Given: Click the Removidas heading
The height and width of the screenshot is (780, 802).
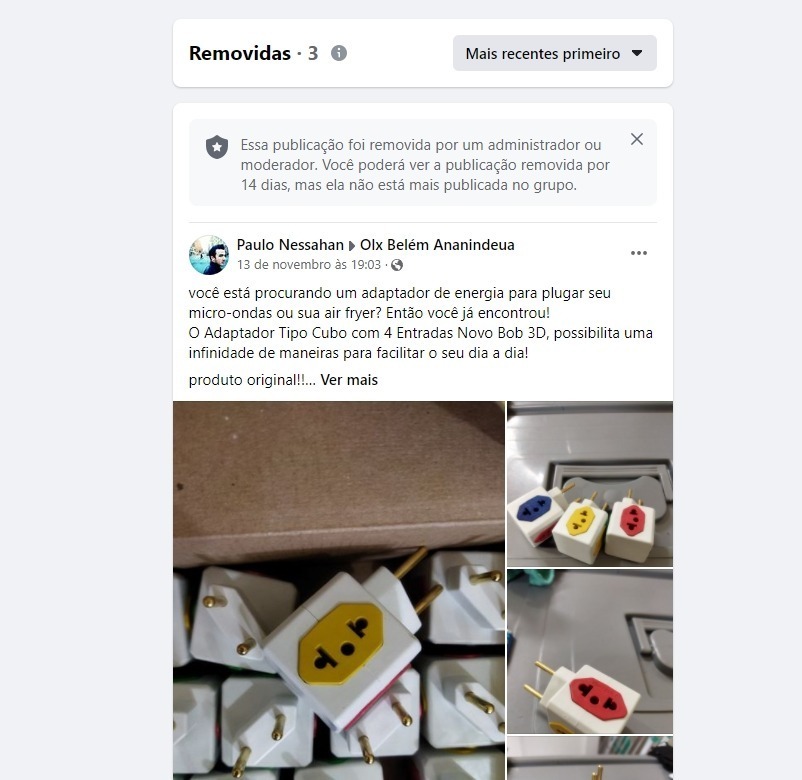Looking at the screenshot, I should [240, 53].
